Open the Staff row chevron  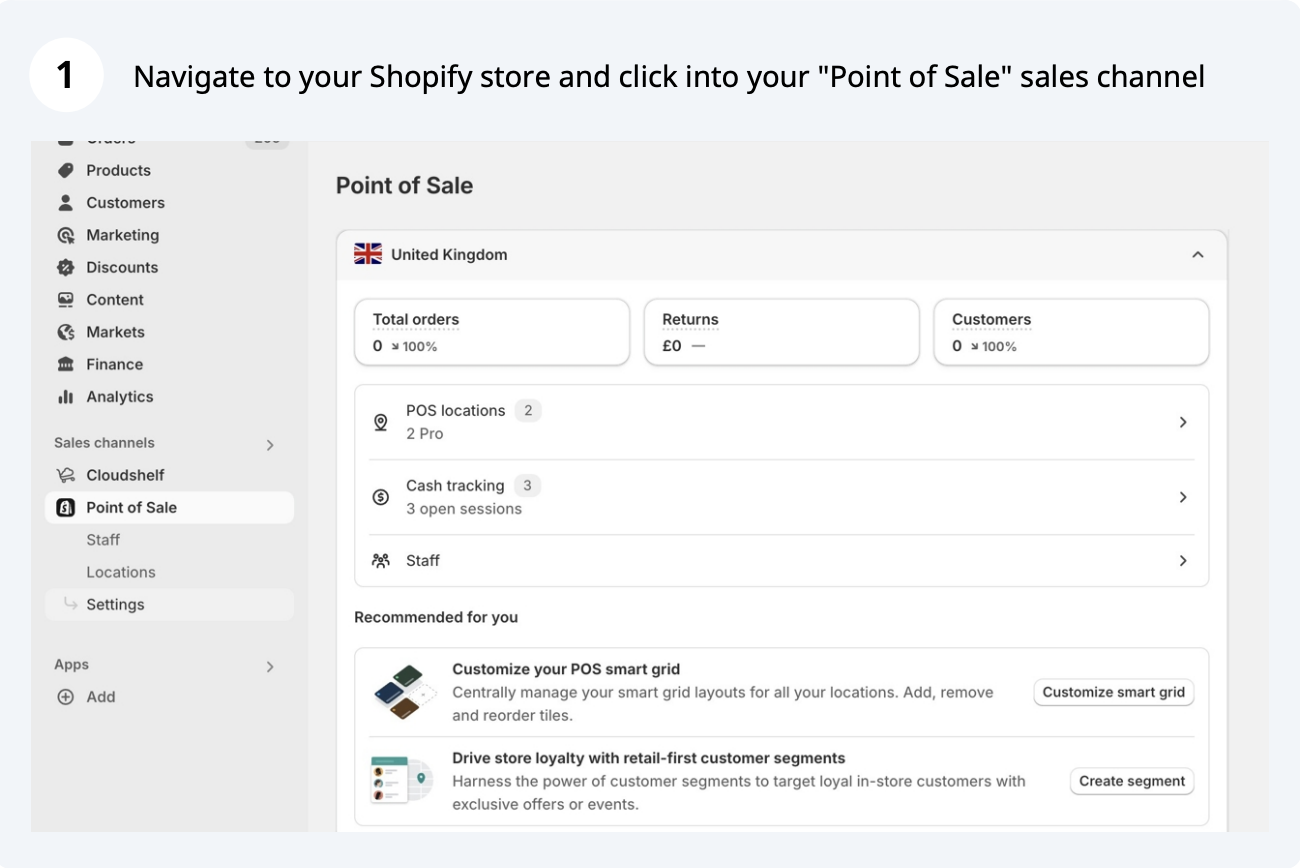[1183, 561]
